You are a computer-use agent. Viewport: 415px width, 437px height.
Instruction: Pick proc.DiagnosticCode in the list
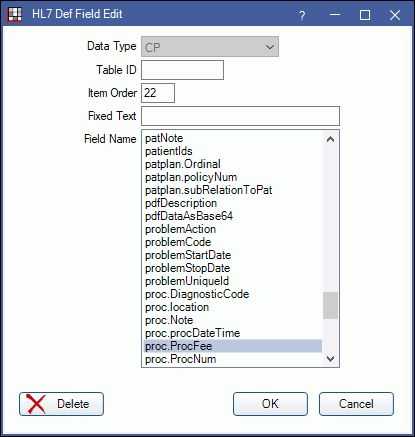[233, 294]
